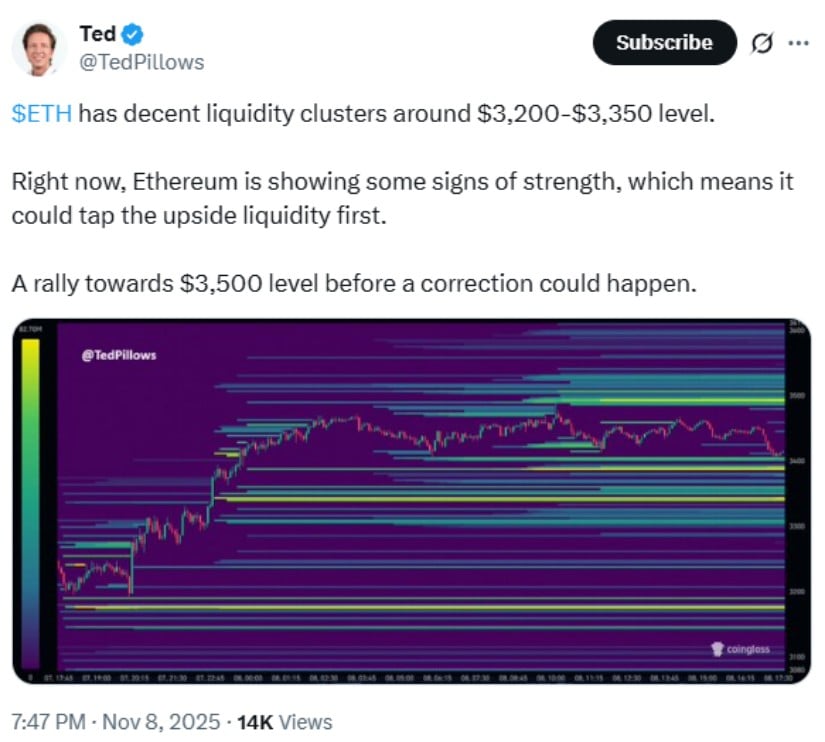Click the 7:47 PM timestamp
The width and height of the screenshot is (825, 742).
coord(49,721)
